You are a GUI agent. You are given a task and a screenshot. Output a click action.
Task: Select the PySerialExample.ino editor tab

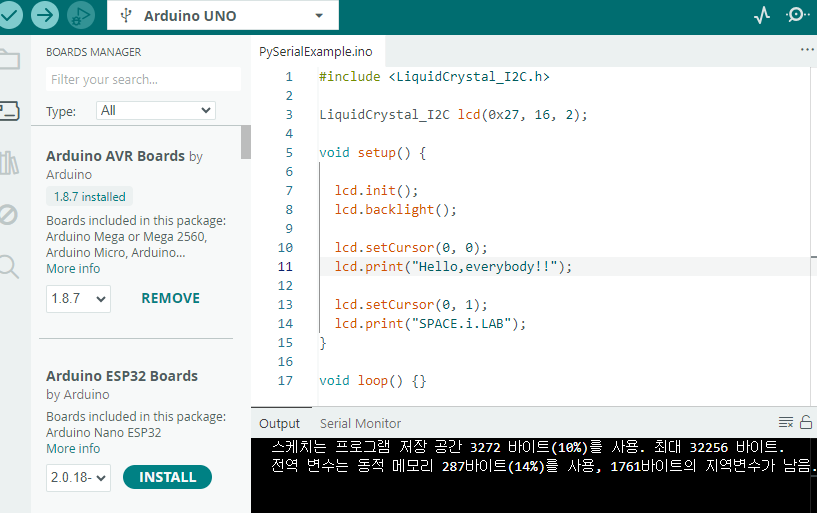coord(316,52)
